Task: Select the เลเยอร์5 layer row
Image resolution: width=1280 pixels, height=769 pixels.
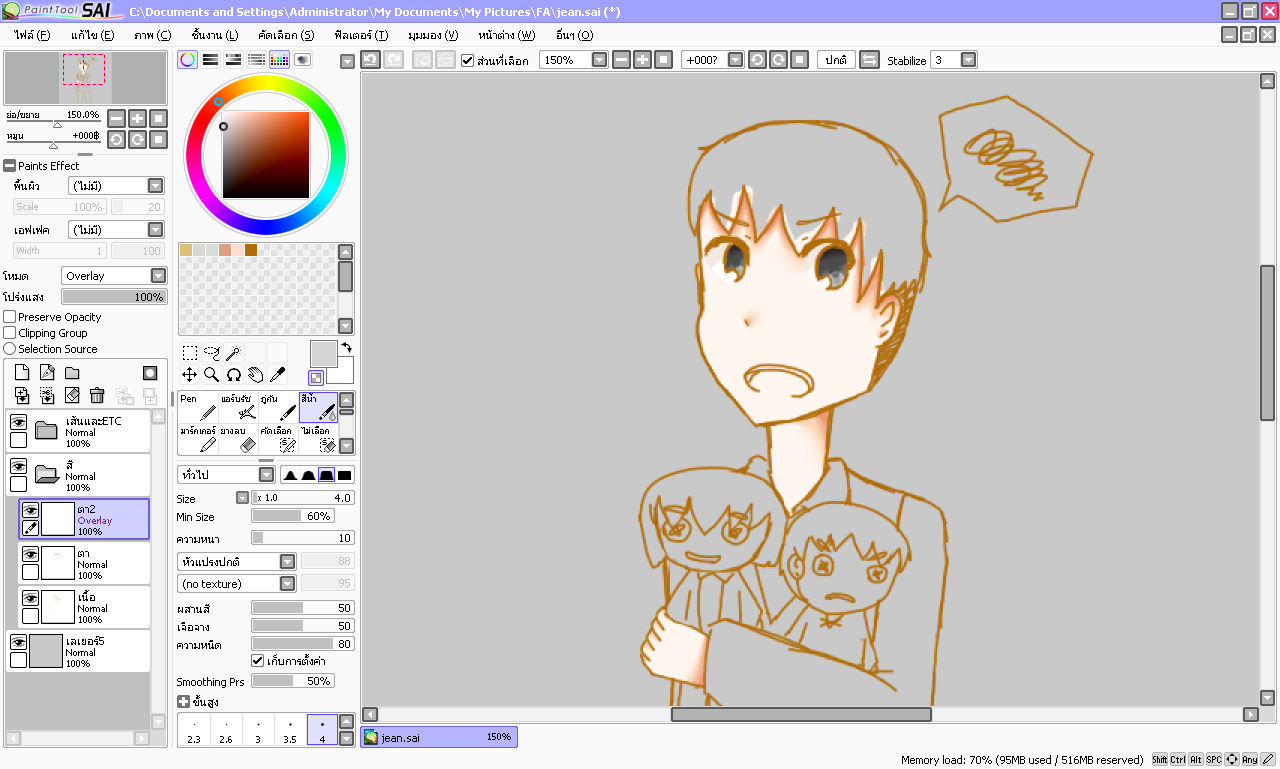Action: point(78,651)
